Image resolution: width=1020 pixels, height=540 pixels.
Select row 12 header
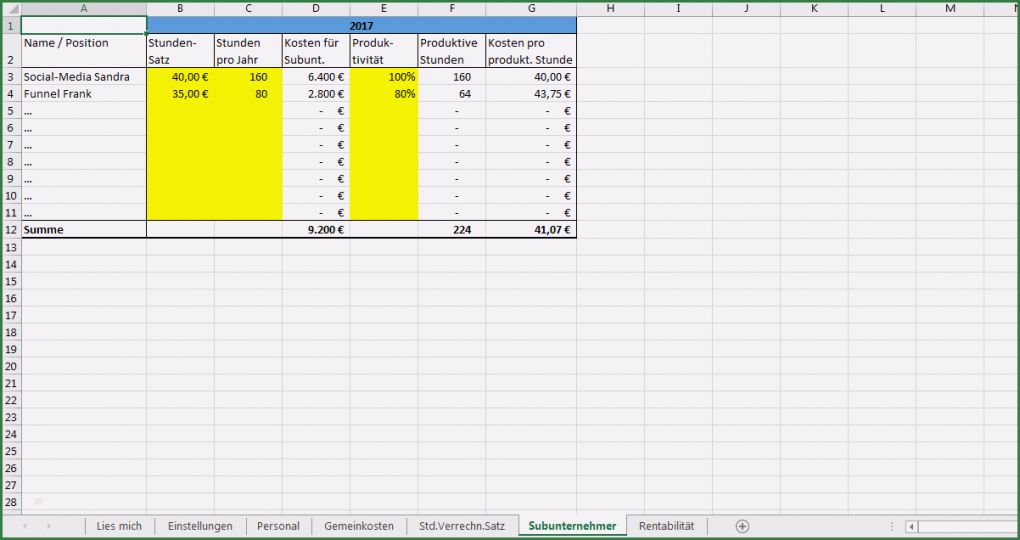click(11, 230)
